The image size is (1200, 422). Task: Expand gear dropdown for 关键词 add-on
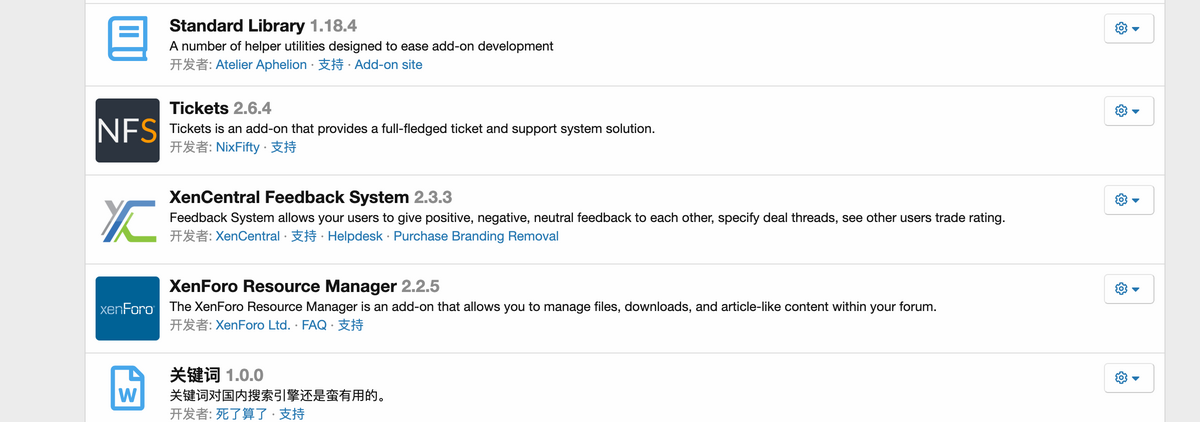coord(1129,378)
